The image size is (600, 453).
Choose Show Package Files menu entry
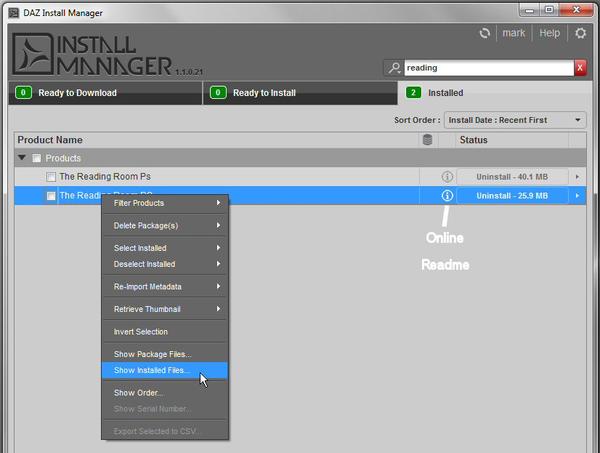pyautogui.click(x=165, y=354)
